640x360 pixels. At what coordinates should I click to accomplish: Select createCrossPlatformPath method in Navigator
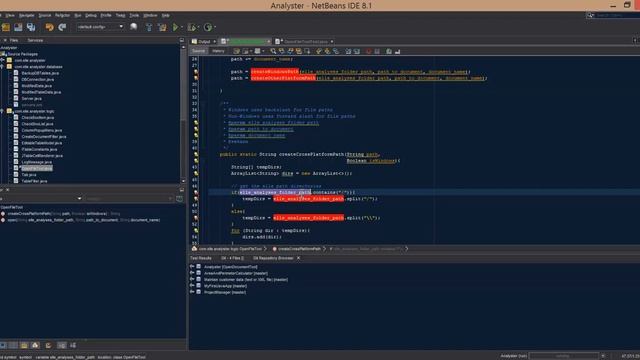tap(64, 213)
